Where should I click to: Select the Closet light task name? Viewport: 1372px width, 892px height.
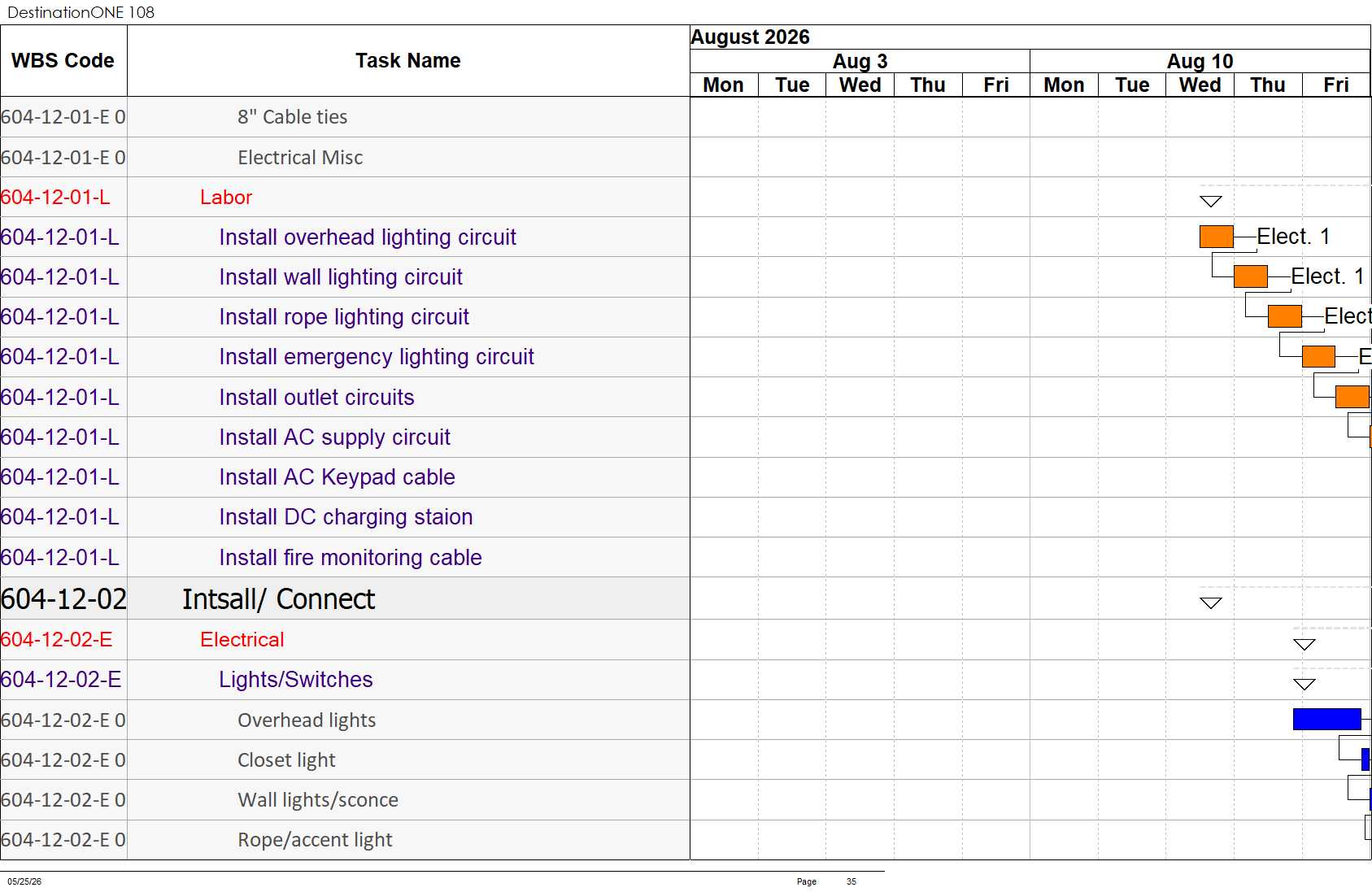pyautogui.click(x=286, y=760)
